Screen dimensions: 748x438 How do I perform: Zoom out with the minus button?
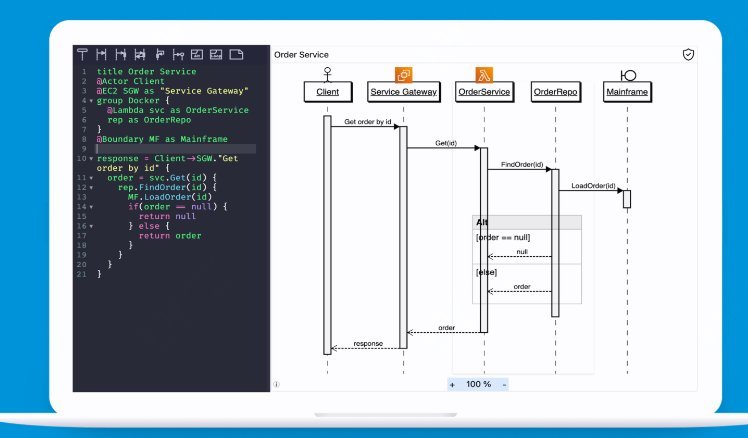(504, 384)
